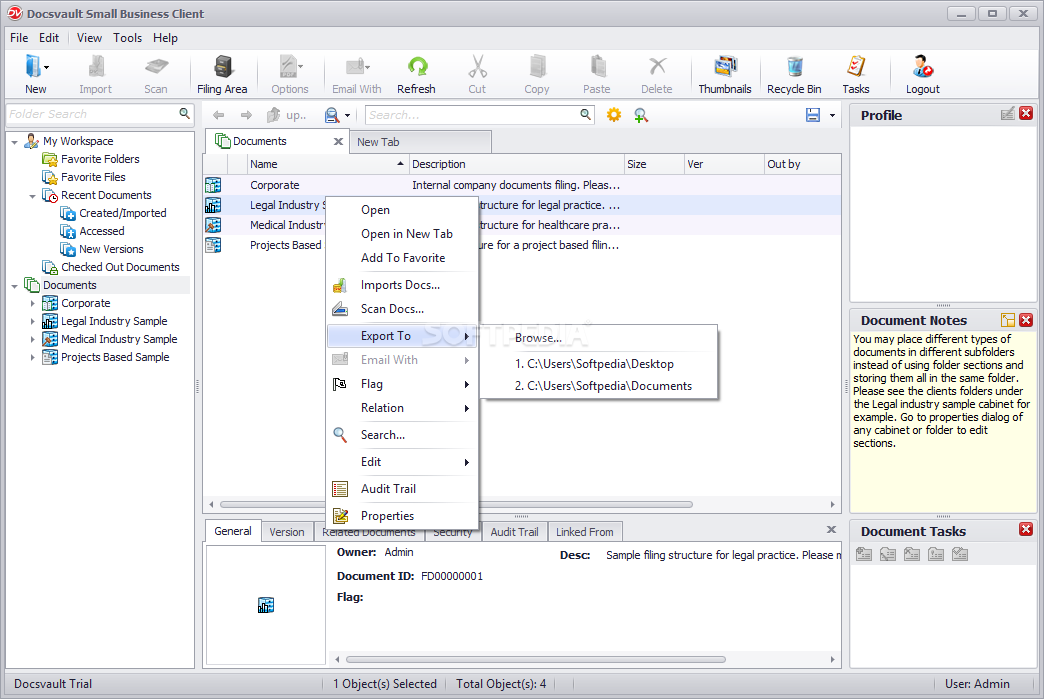
Task: Click the Paste toolbar icon
Action: (597, 67)
